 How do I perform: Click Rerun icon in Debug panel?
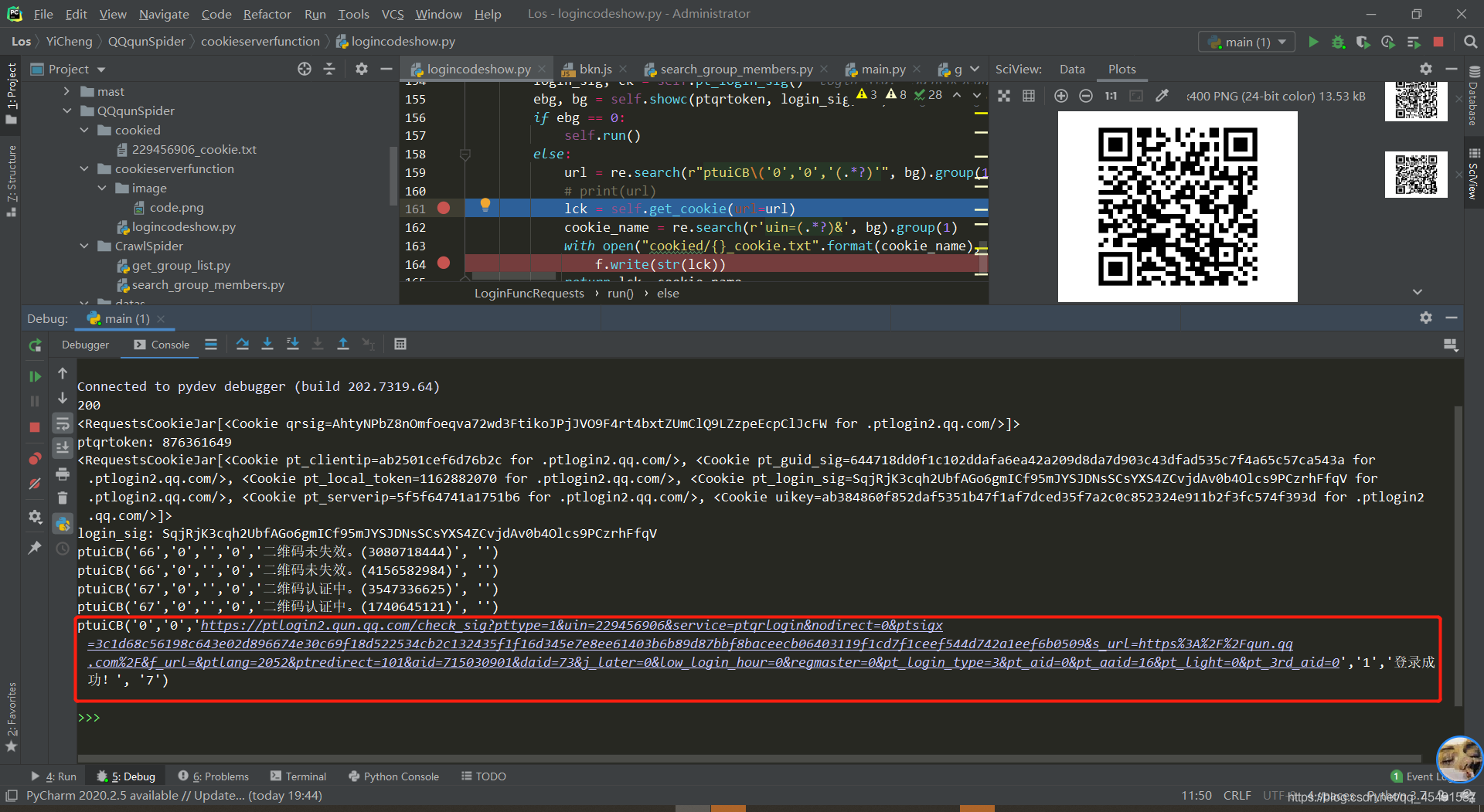click(x=35, y=345)
